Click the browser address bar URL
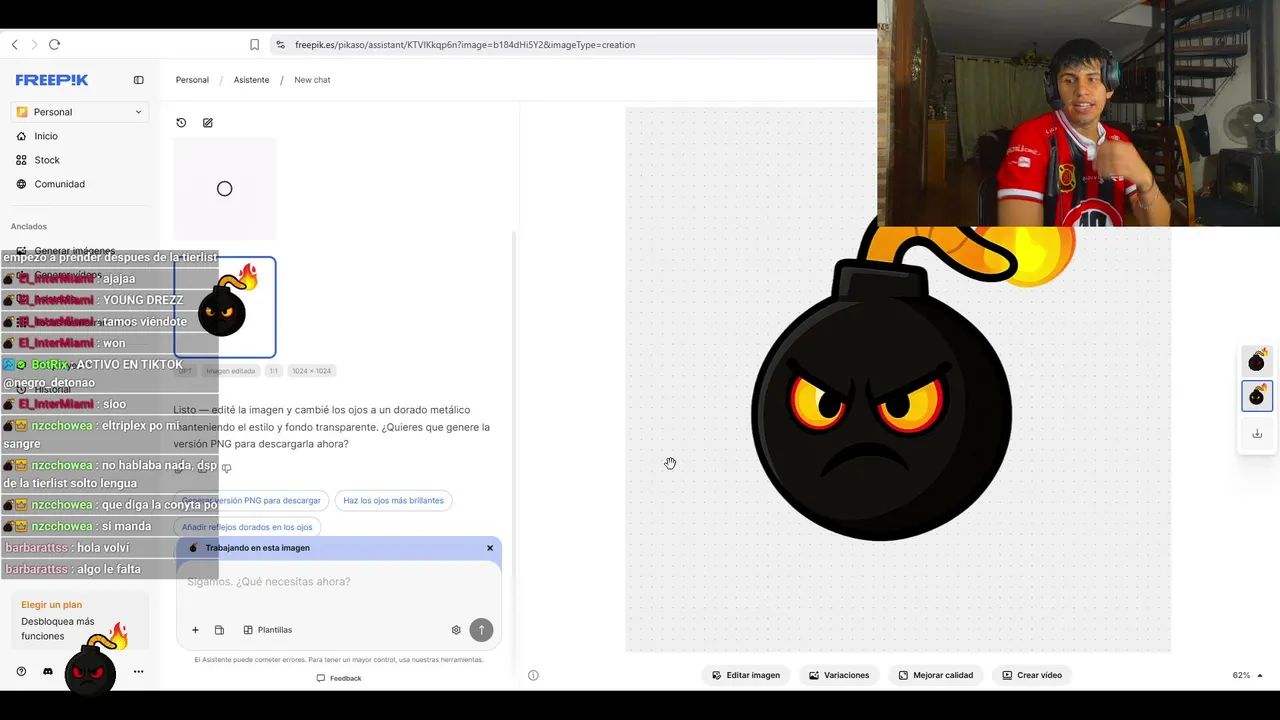This screenshot has height=720, width=1280. tap(465, 45)
